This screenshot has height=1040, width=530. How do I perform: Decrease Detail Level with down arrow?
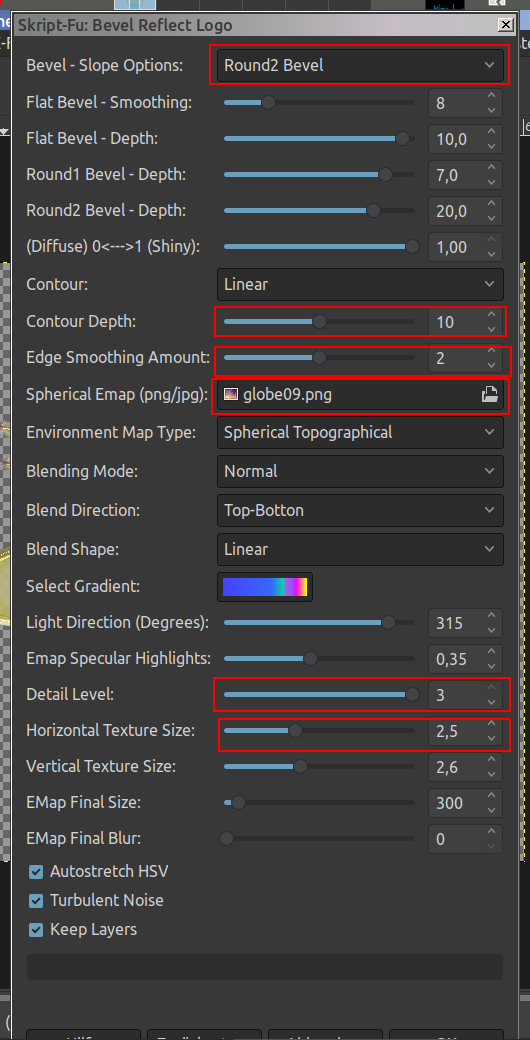pos(491,702)
